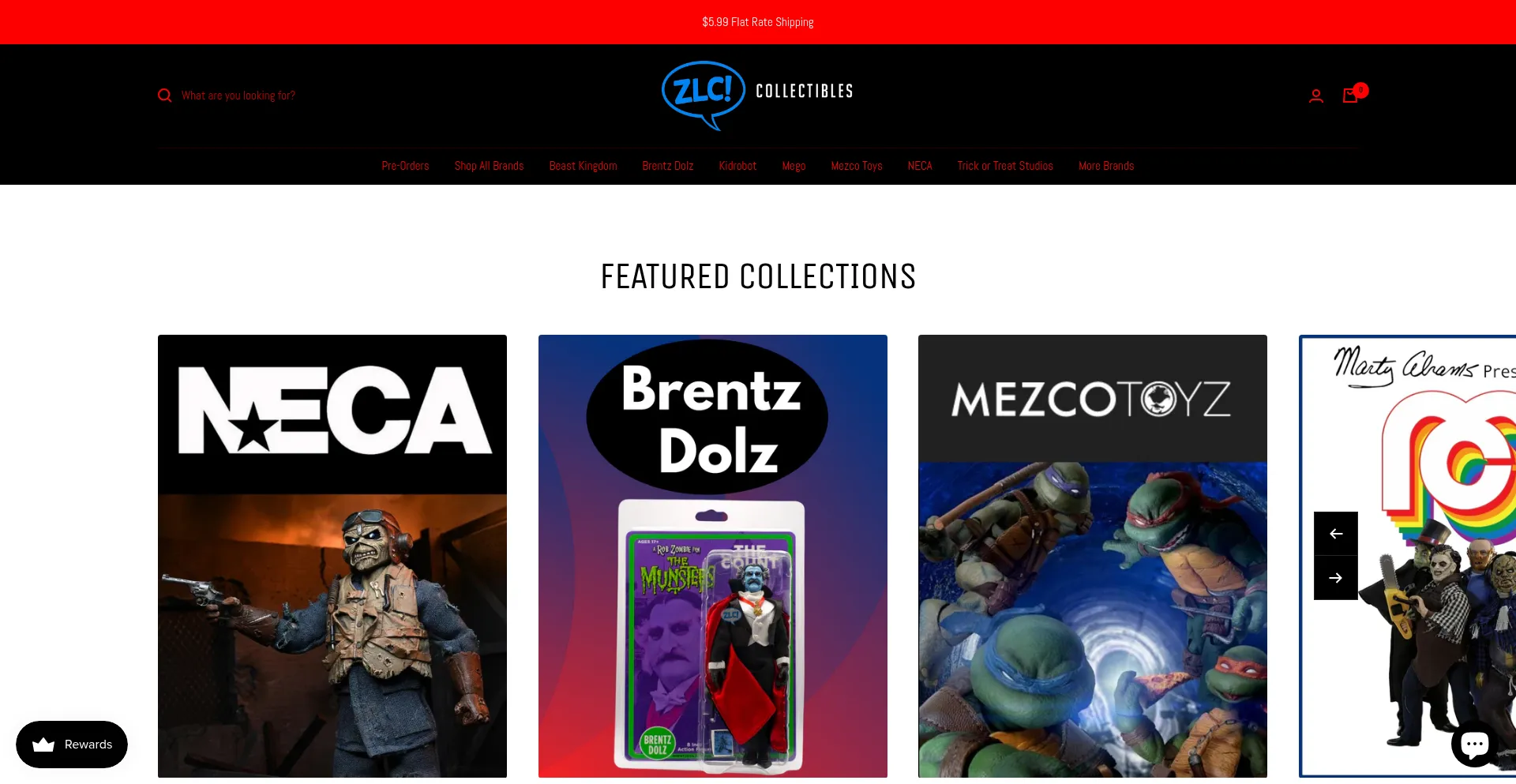Open the Brentz Dolz collection card

(x=713, y=556)
